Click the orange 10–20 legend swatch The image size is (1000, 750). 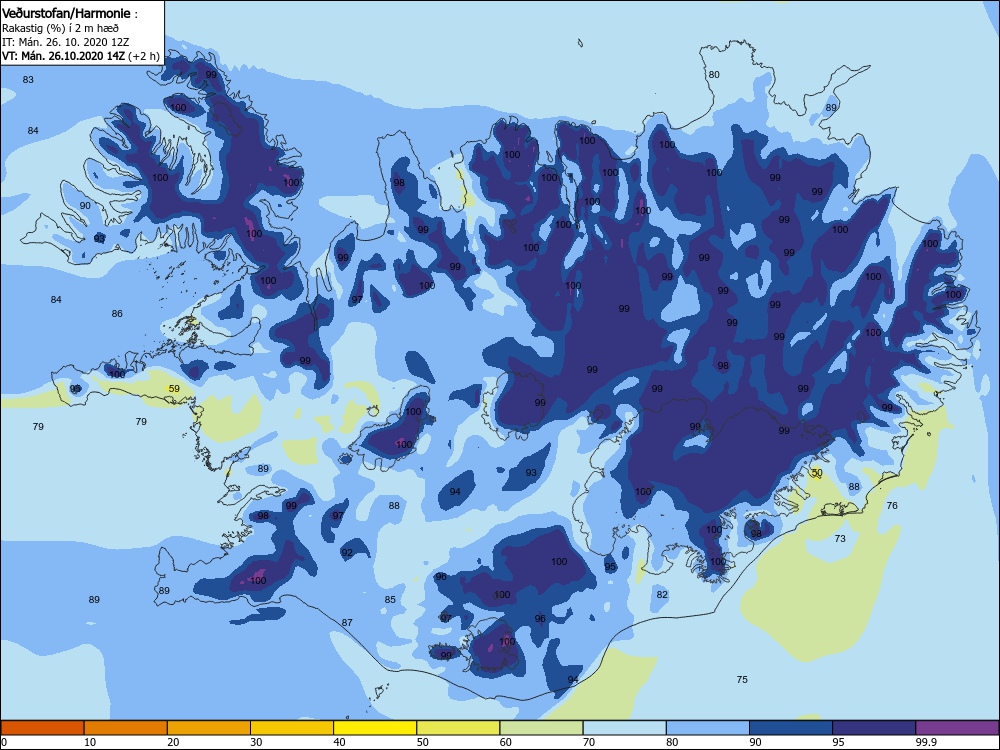(126, 728)
